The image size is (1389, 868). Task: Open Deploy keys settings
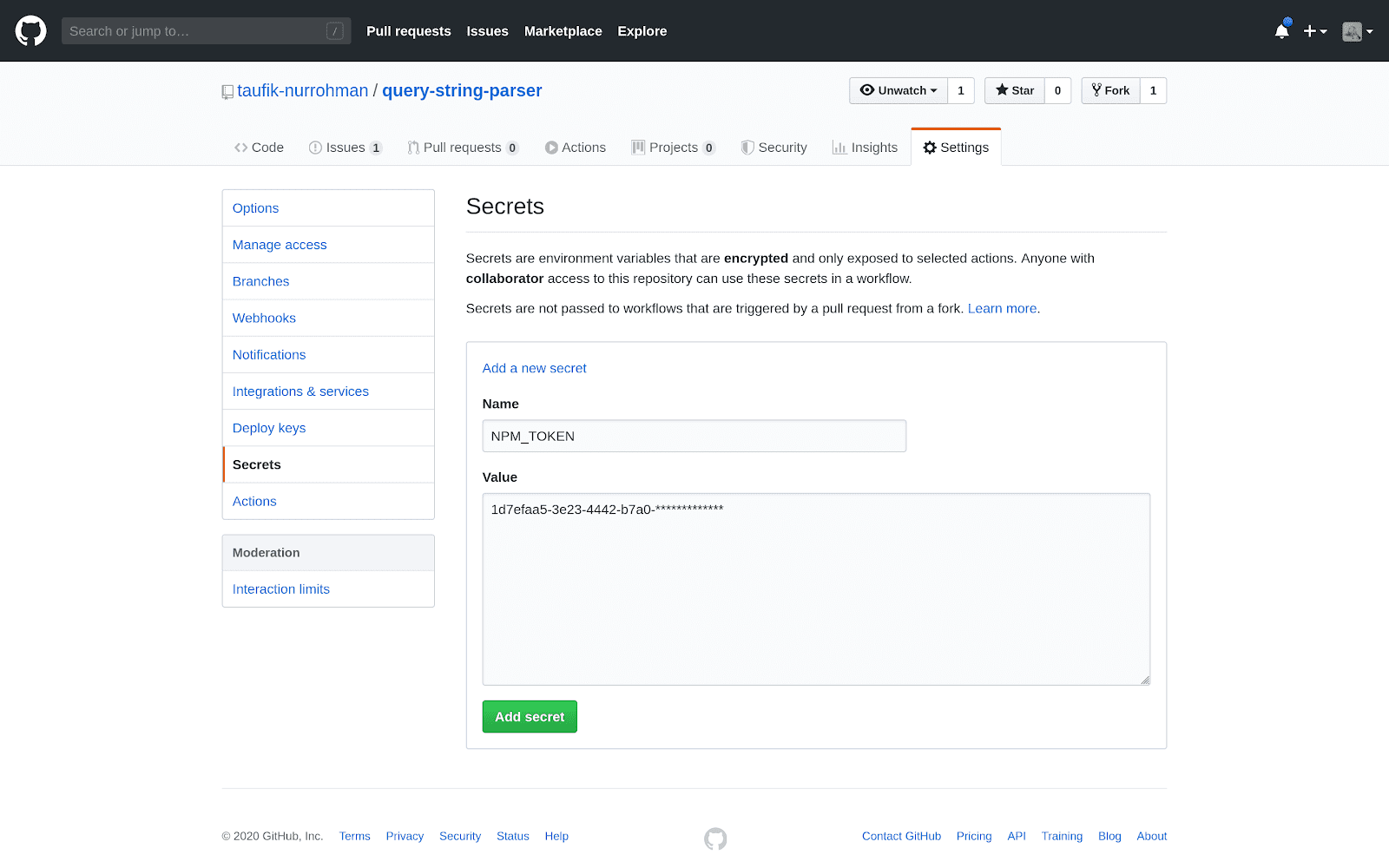(328, 428)
